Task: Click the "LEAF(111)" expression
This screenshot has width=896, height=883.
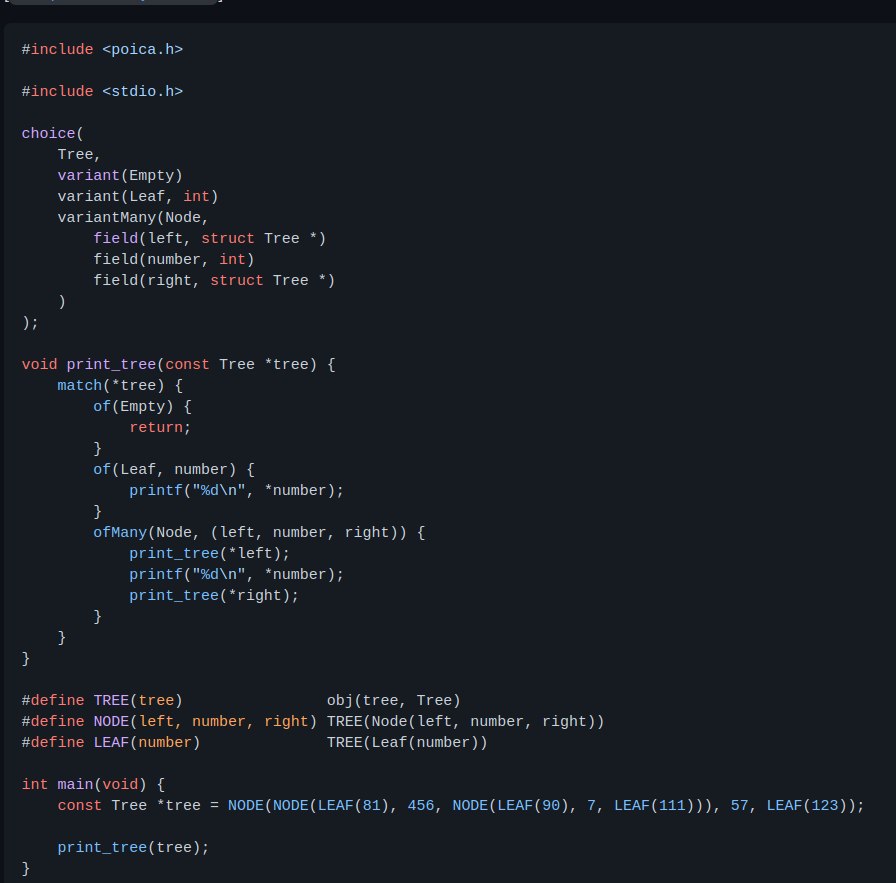Action: pyautogui.click(x=654, y=806)
